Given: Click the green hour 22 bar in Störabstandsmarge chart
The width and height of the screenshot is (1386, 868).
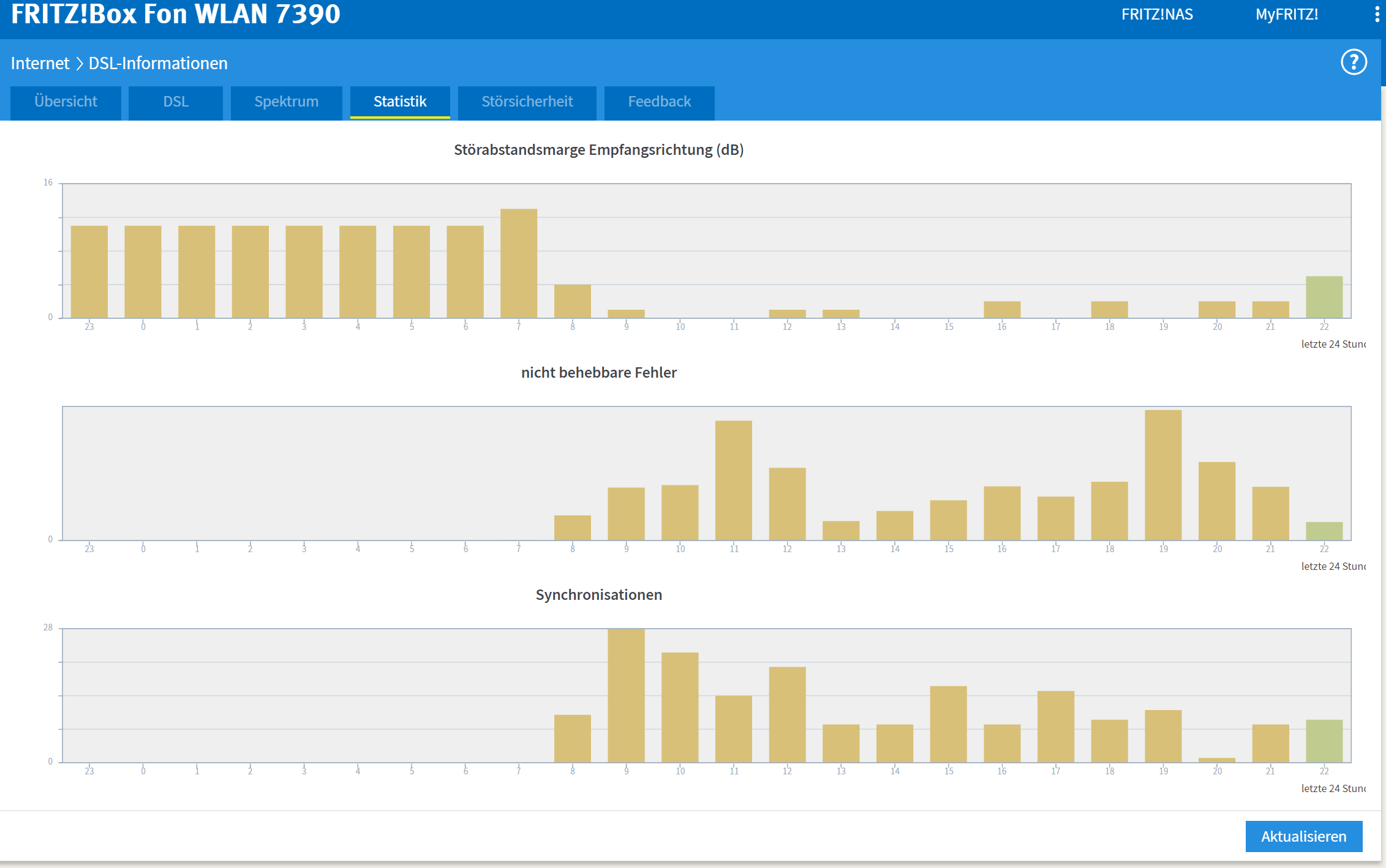Looking at the screenshot, I should point(1324,297).
